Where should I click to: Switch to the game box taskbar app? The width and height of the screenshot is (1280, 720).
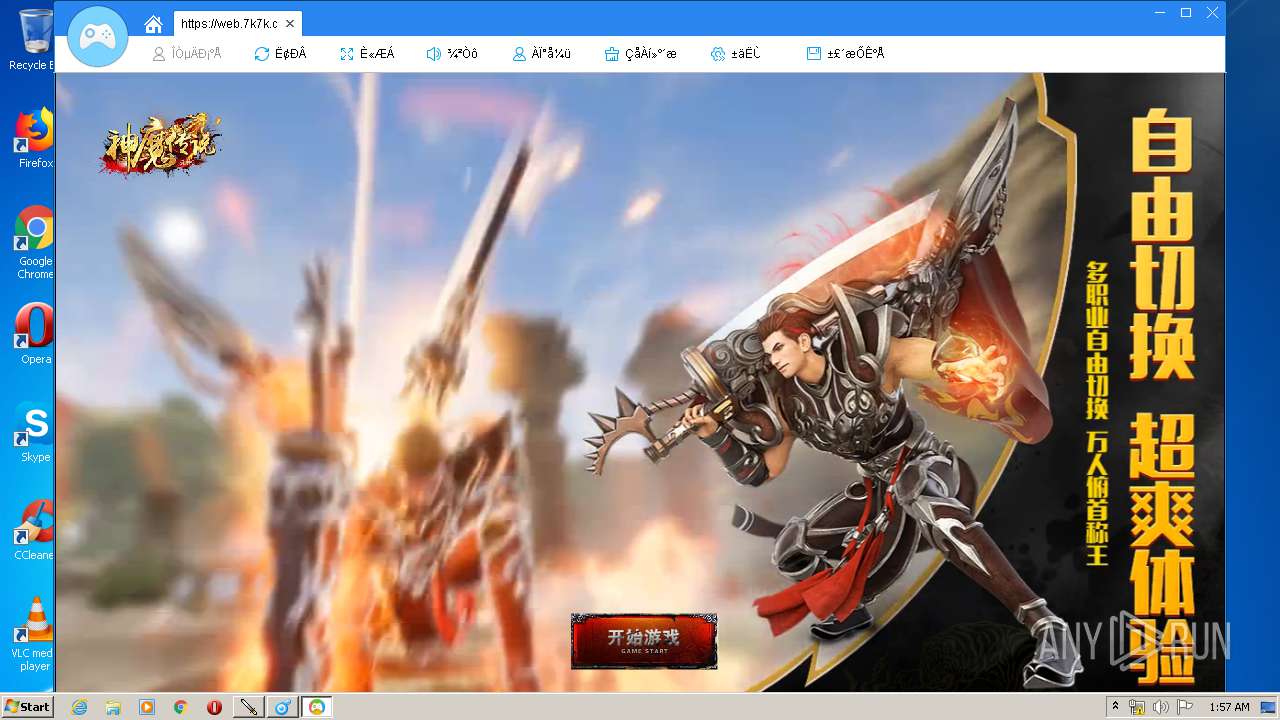click(317, 707)
